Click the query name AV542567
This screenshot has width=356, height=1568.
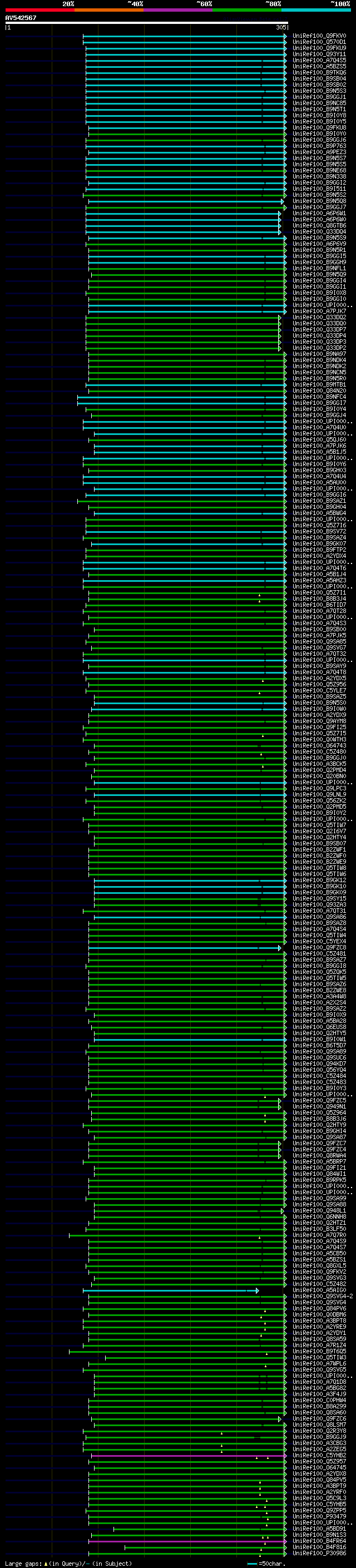(x=21, y=18)
